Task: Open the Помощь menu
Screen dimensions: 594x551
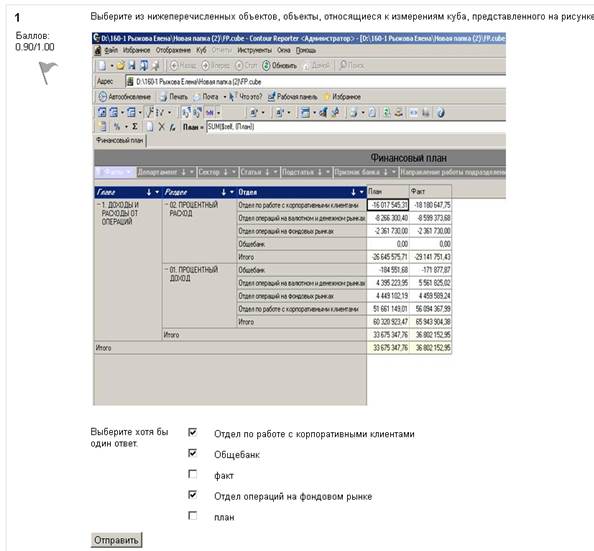Action: 306,50
